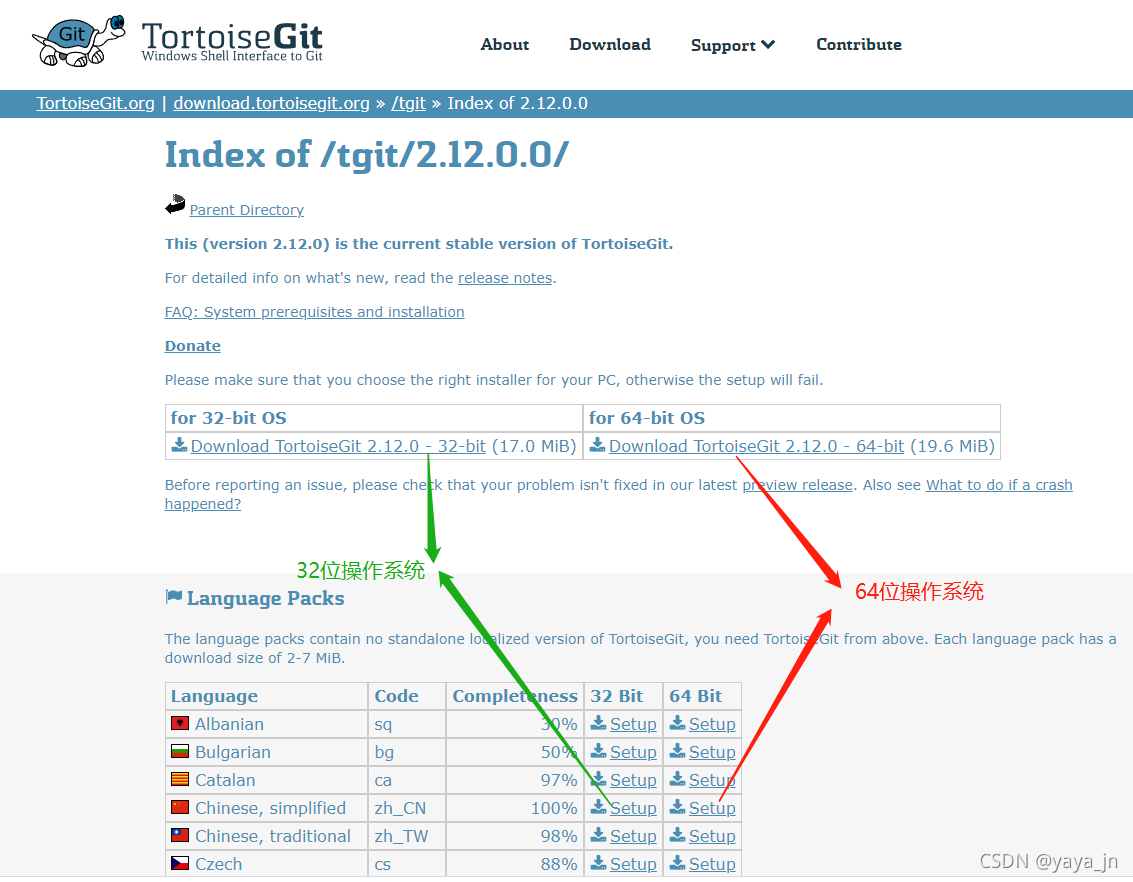Viewport: 1133px width, 882px height.
Task: Download Chinese traditional 64 Bit Setup
Action: click(x=712, y=836)
